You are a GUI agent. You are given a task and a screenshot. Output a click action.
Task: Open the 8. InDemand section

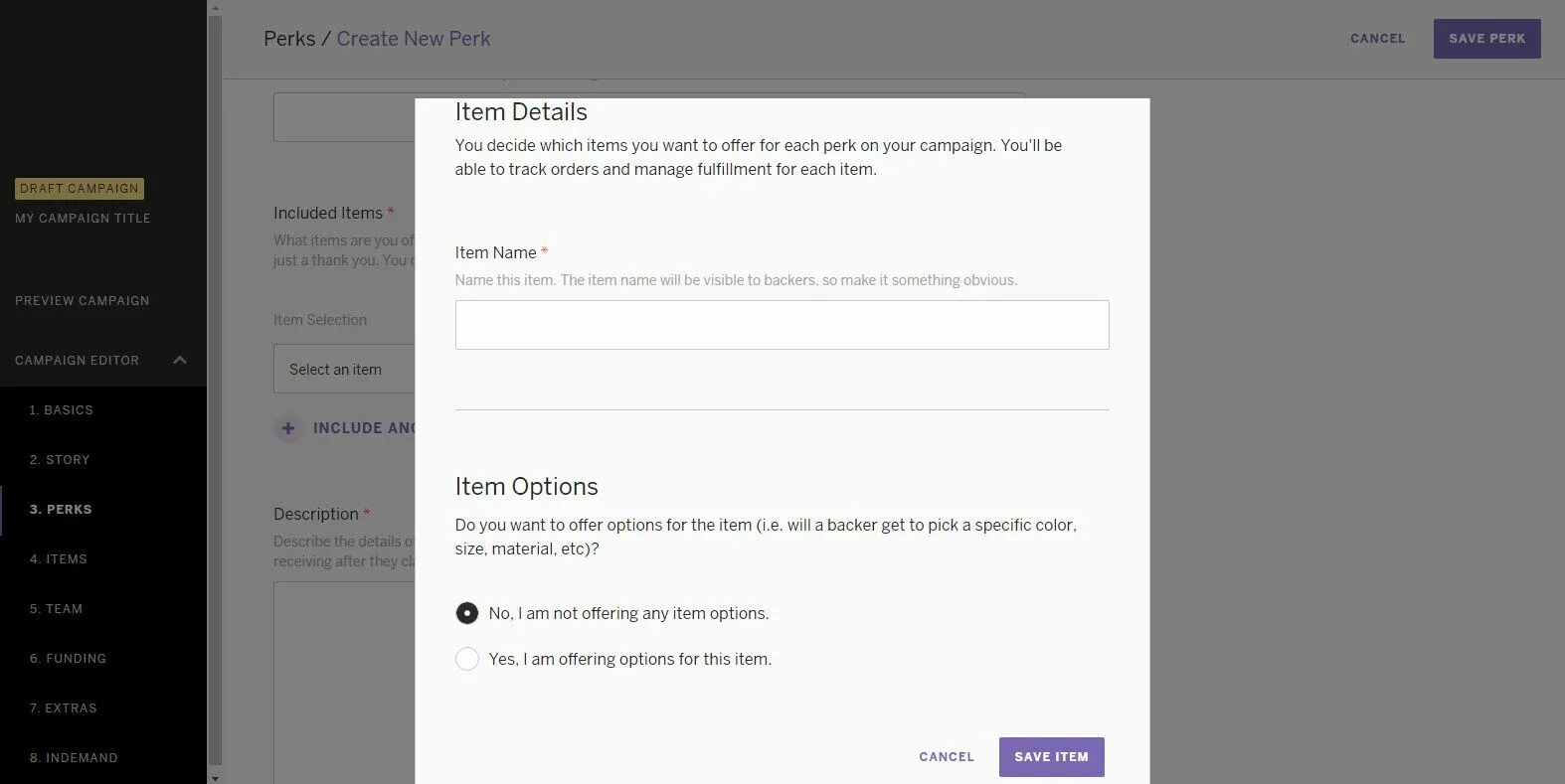tap(74, 758)
